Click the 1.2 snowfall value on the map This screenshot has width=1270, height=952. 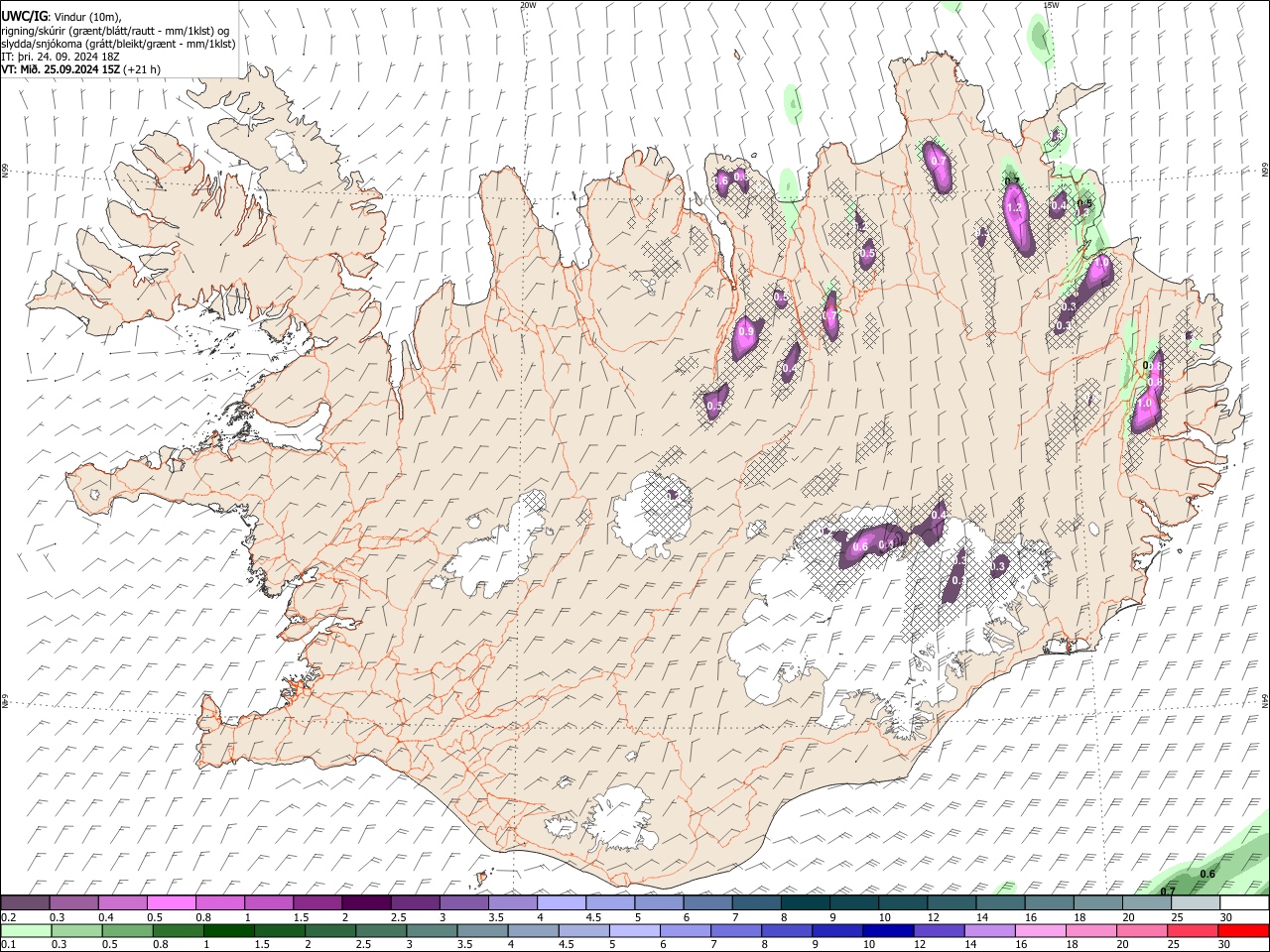1013,208
